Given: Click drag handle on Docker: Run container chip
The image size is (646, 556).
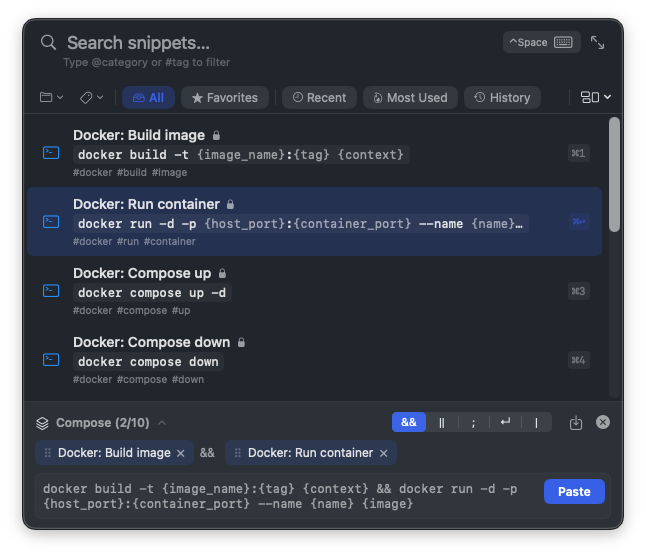Looking at the screenshot, I should point(237,453).
